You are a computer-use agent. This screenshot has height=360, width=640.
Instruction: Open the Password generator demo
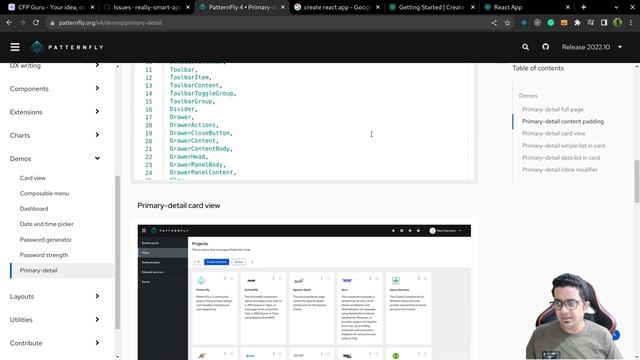click(45, 240)
